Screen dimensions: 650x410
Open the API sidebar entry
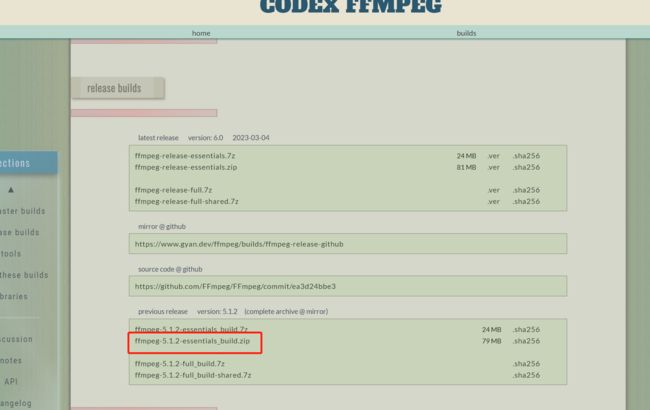coord(11,381)
